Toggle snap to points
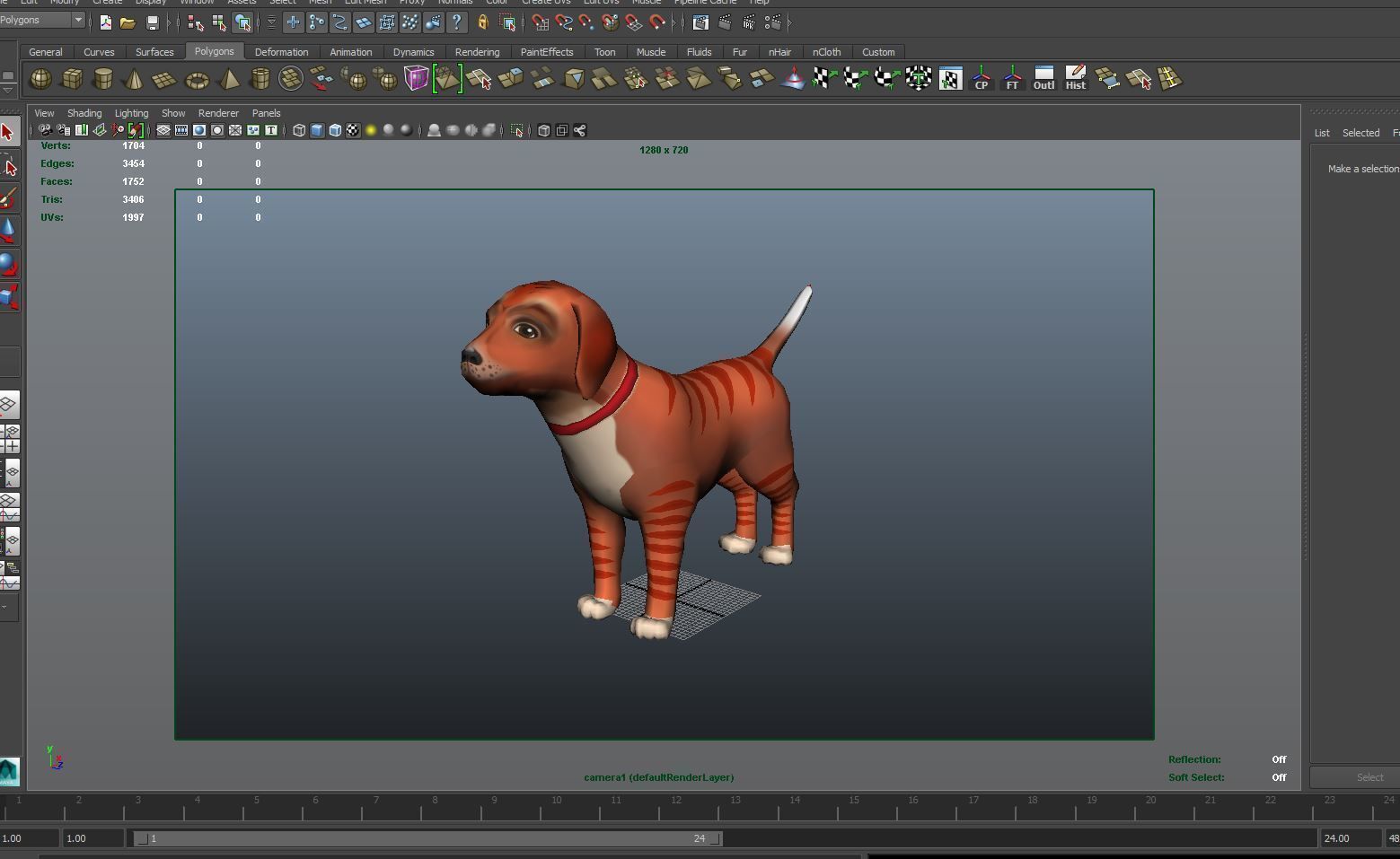 click(x=586, y=22)
